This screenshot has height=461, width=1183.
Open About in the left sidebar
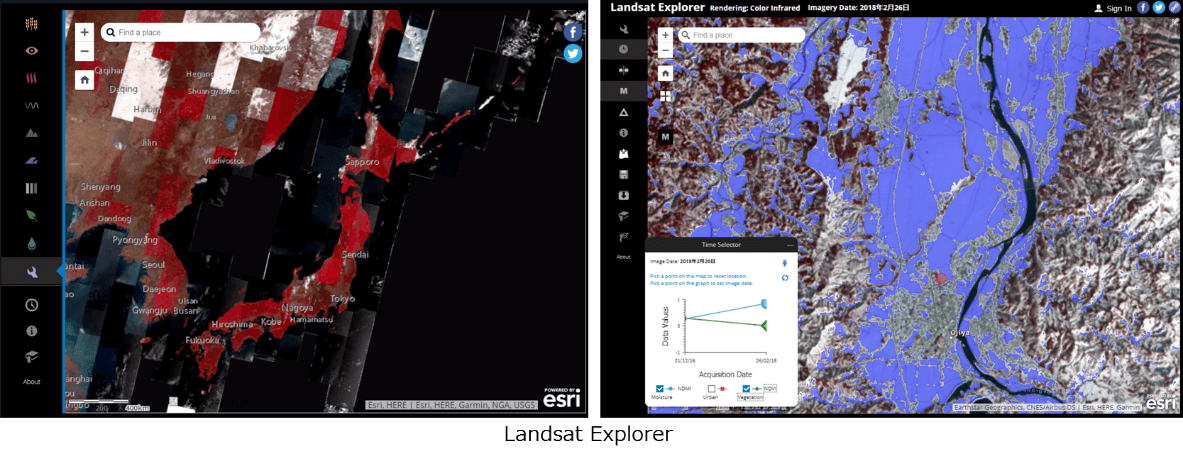click(32, 382)
